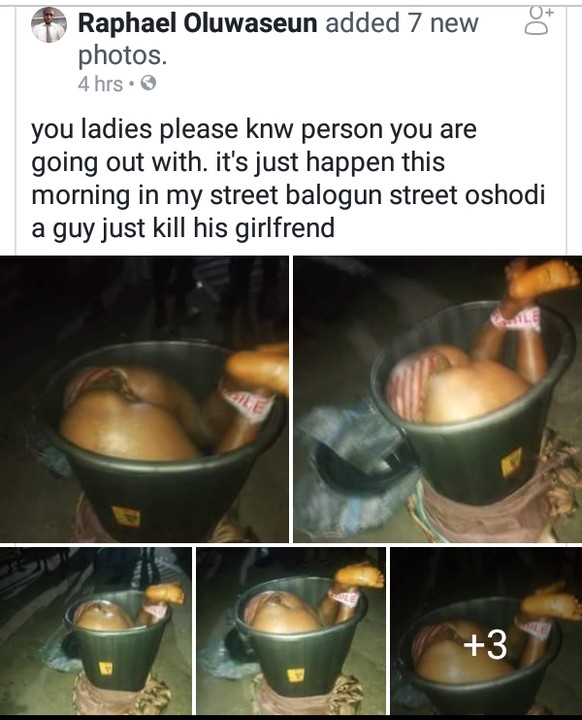
Task: View the small bottom-middle photo thumbnail
Action: [x=291, y=631]
